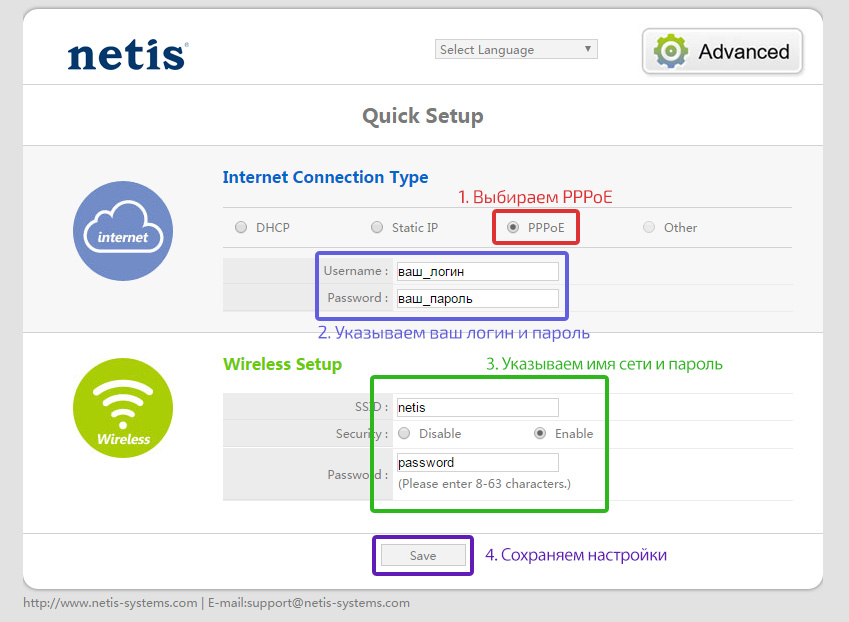Click the Wireless Setup heading
The height and width of the screenshot is (622, 849).
[x=283, y=364]
